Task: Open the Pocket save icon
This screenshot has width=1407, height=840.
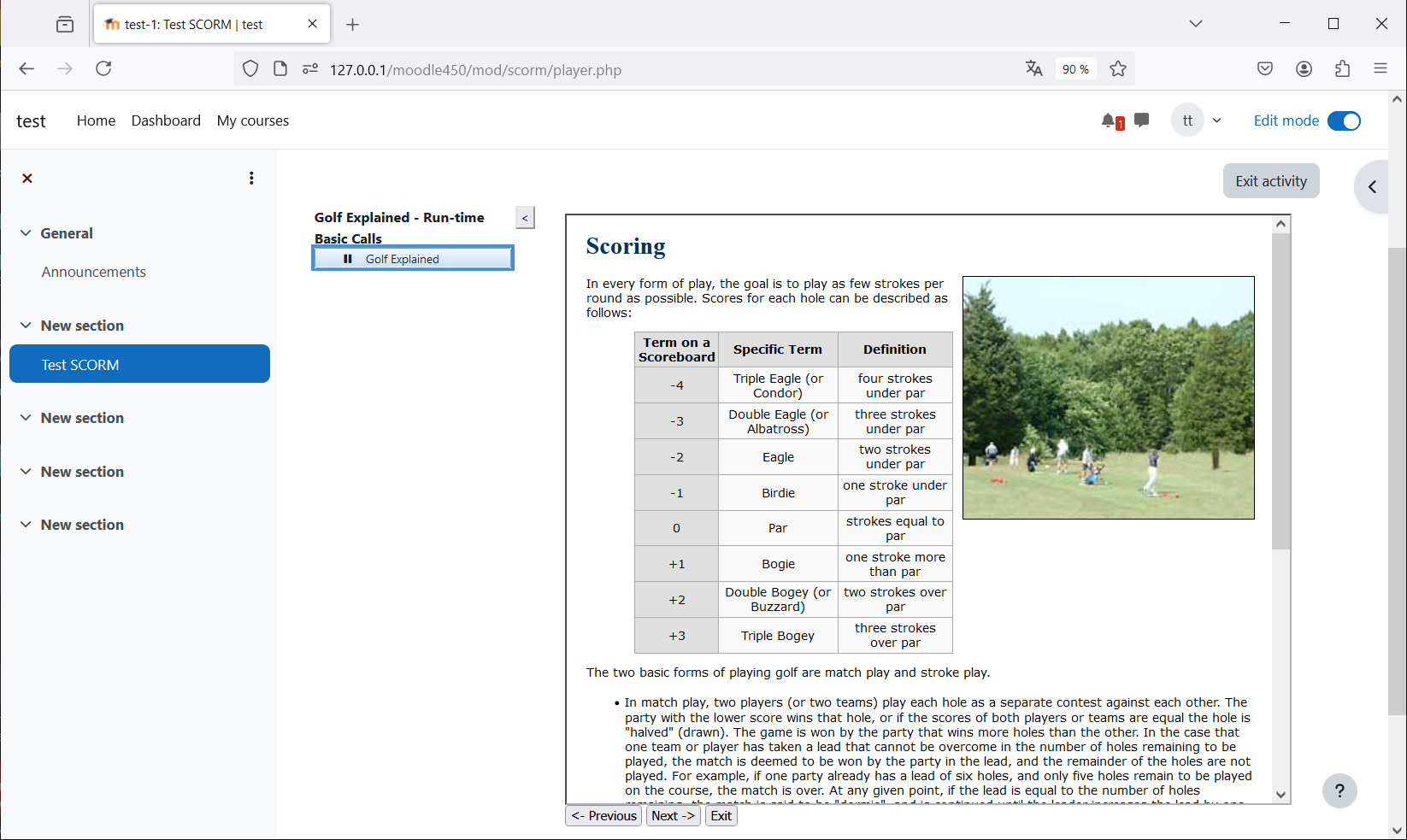Action: 1265,69
